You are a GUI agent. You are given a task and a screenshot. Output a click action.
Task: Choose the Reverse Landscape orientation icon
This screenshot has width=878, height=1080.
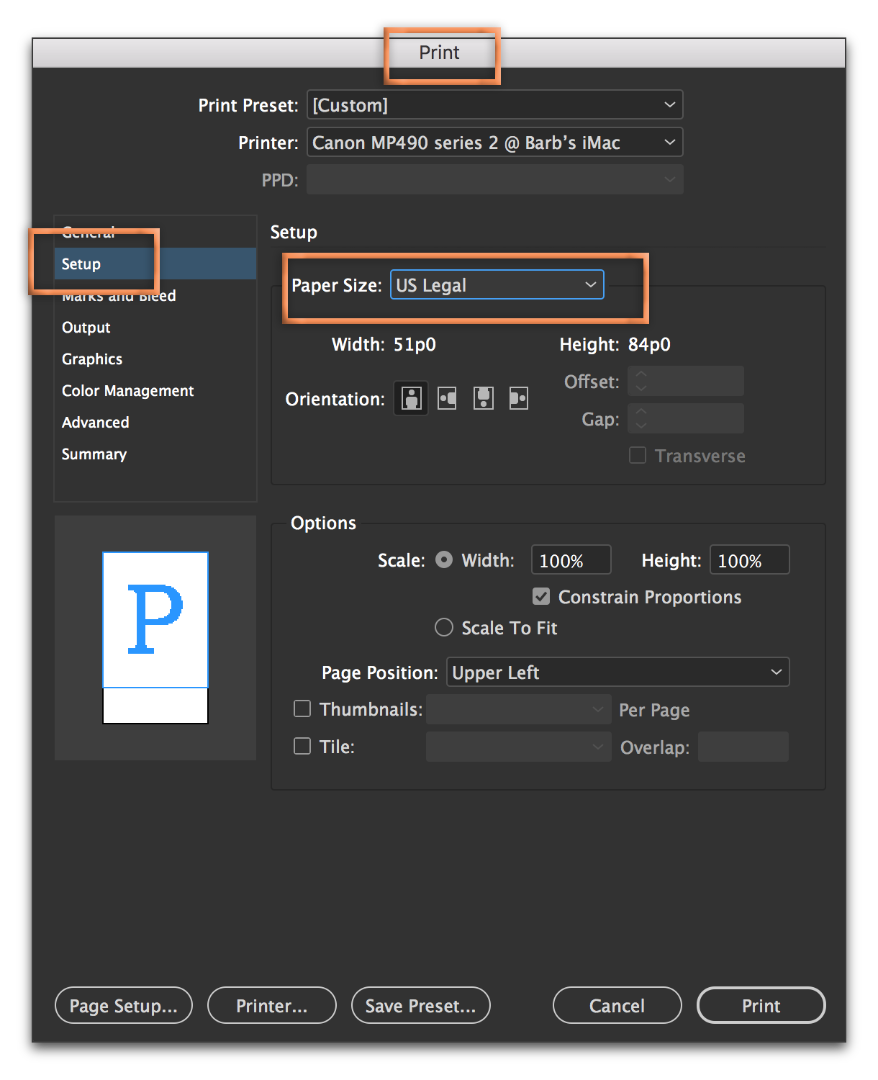518,399
